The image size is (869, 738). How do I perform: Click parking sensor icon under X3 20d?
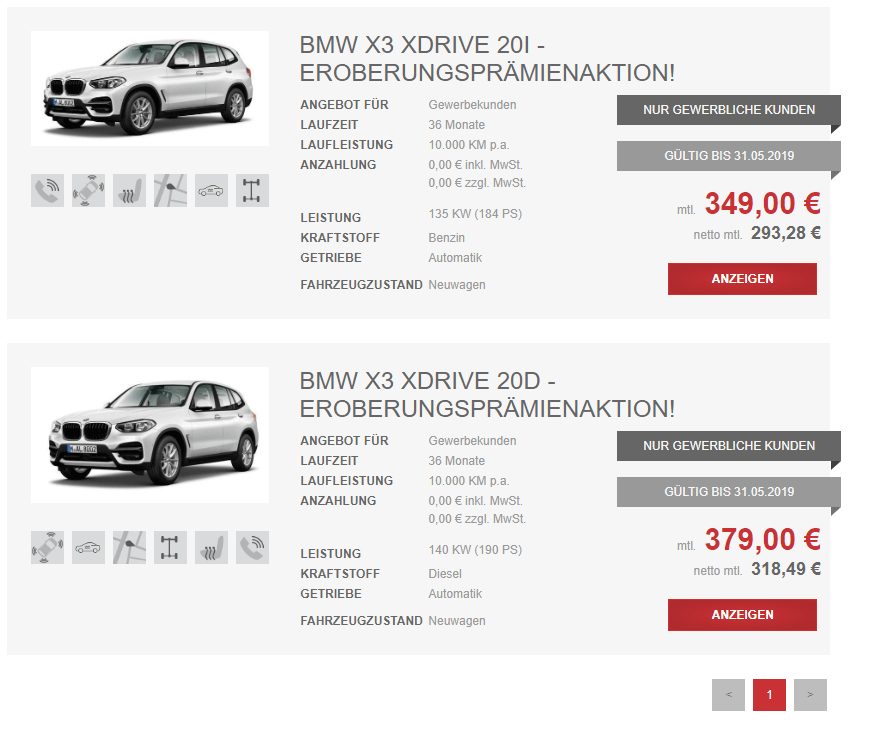tap(47, 547)
